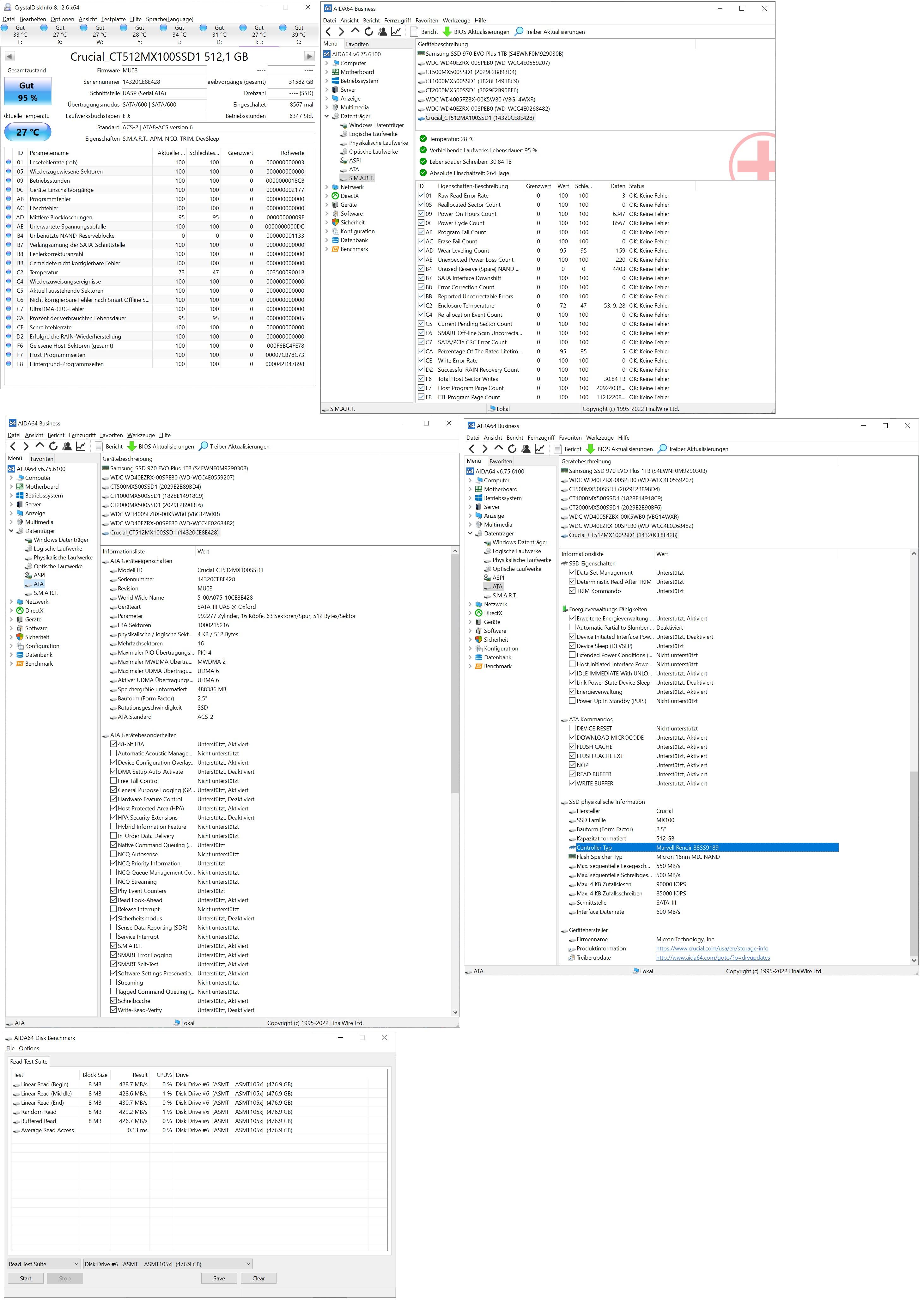The image size is (924, 1306).
Task: Open the Disk Drive #6 selection dropdown
Action: 168,1264
